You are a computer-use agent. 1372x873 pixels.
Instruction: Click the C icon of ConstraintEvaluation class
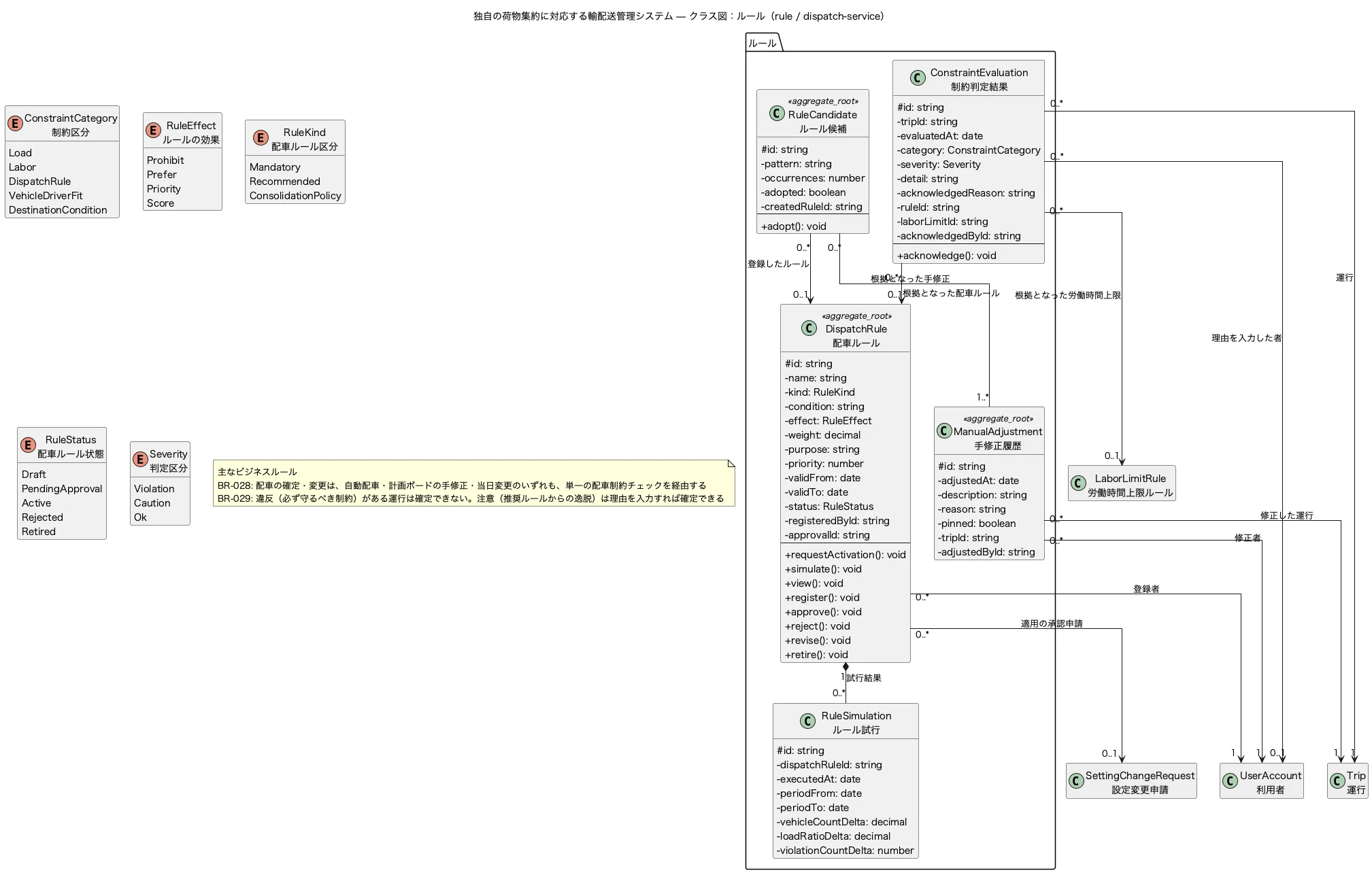click(x=918, y=78)
